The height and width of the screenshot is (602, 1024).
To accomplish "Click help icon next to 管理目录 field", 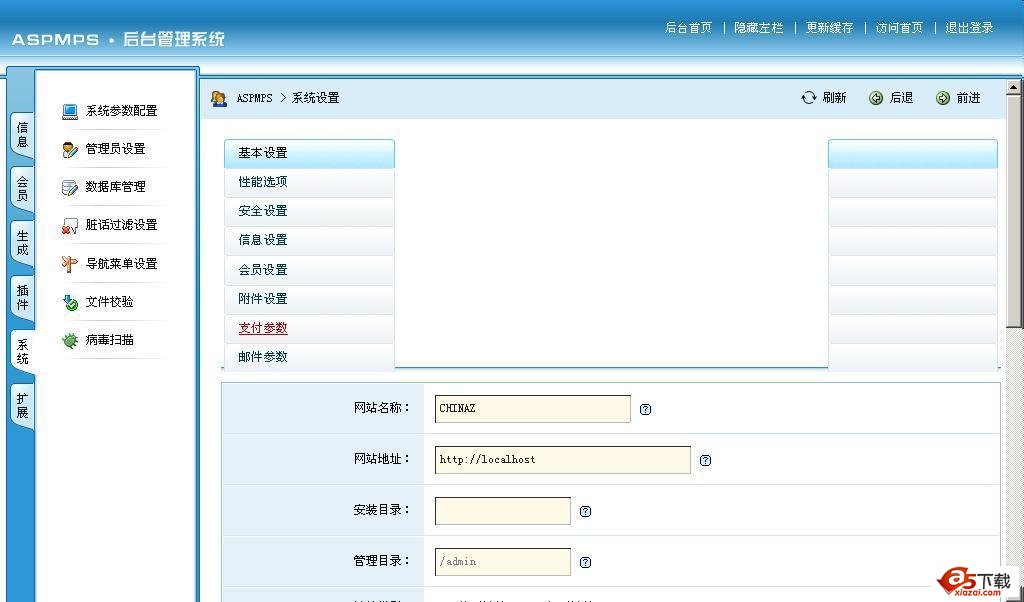I will coord(585,562).
